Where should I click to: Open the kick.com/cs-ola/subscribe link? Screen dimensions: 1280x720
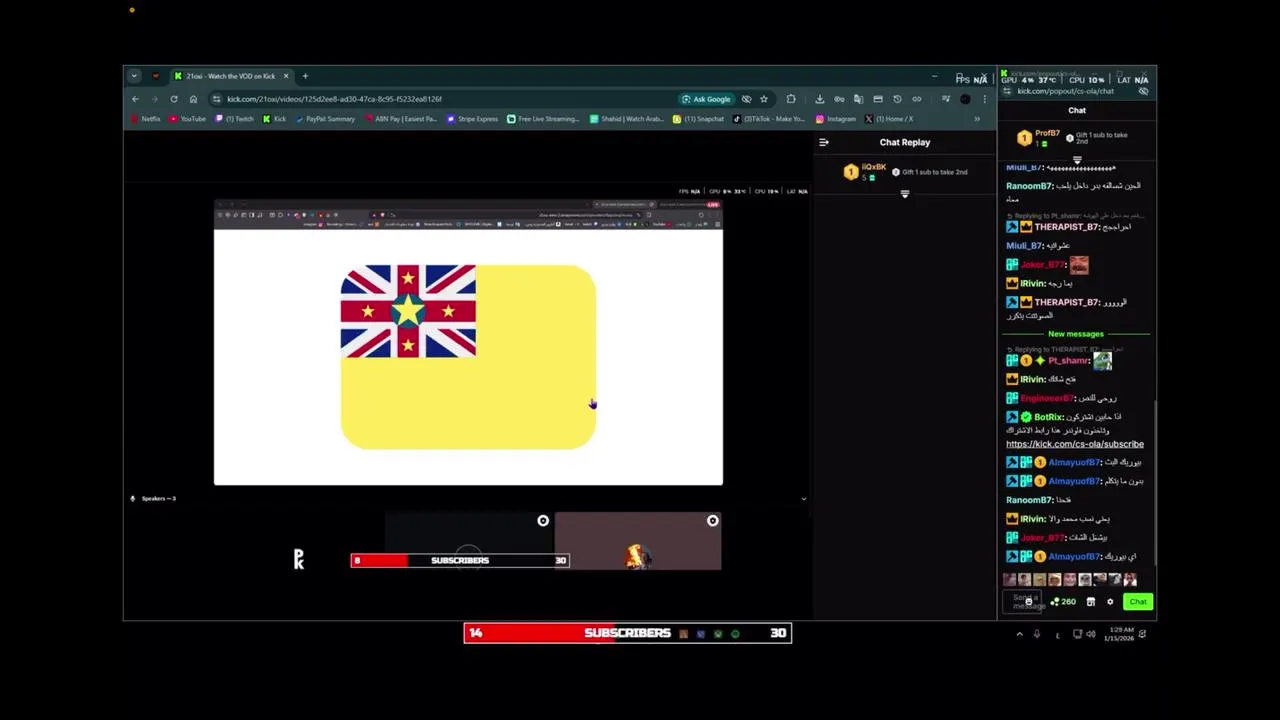pyautogui.click(x=1075, y=444)
